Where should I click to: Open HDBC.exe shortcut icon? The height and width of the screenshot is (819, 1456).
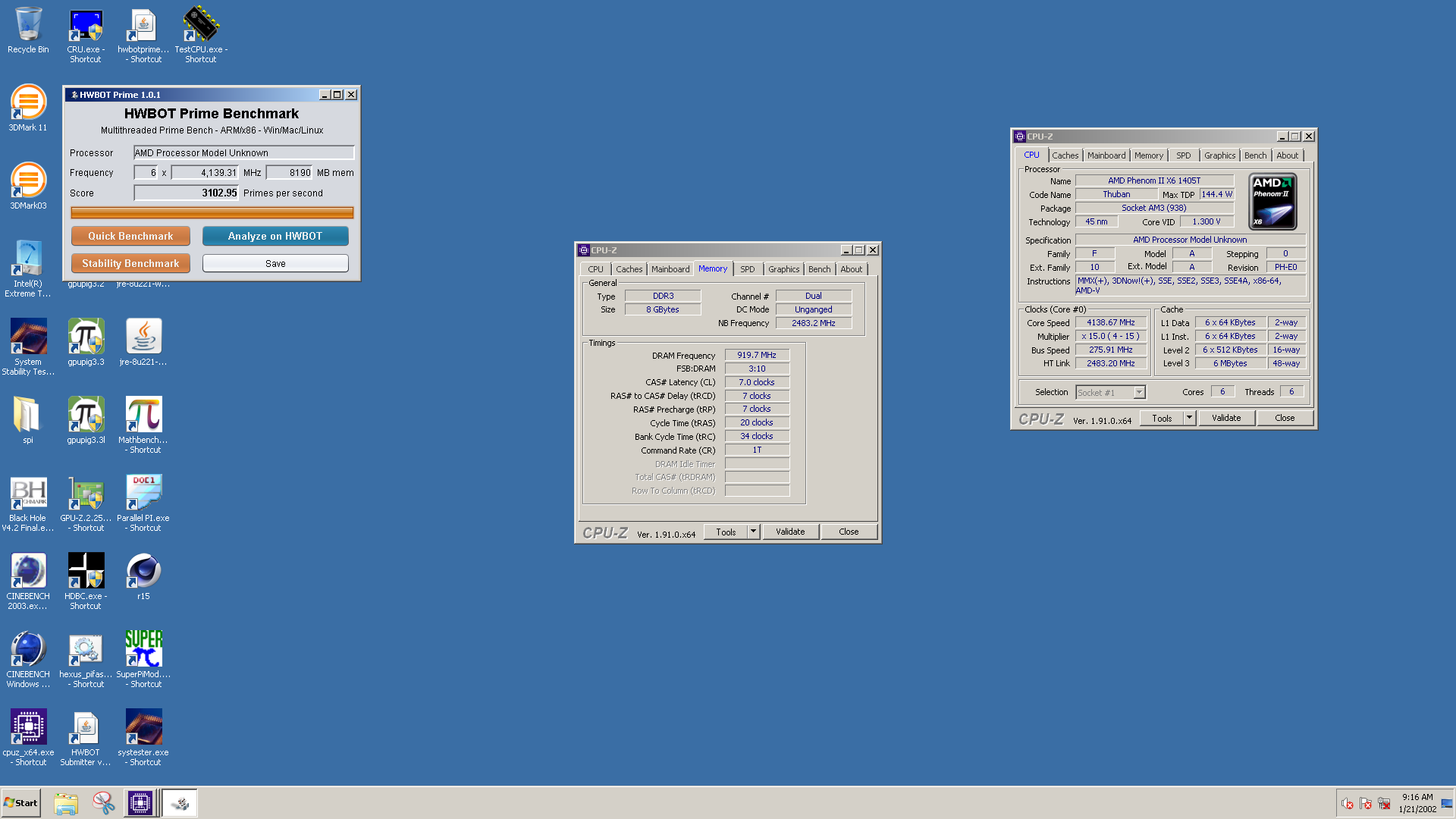(x=86, y=581)
